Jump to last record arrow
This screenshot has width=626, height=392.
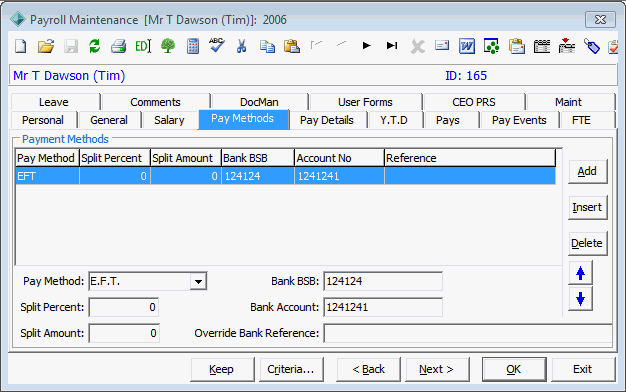392,46
